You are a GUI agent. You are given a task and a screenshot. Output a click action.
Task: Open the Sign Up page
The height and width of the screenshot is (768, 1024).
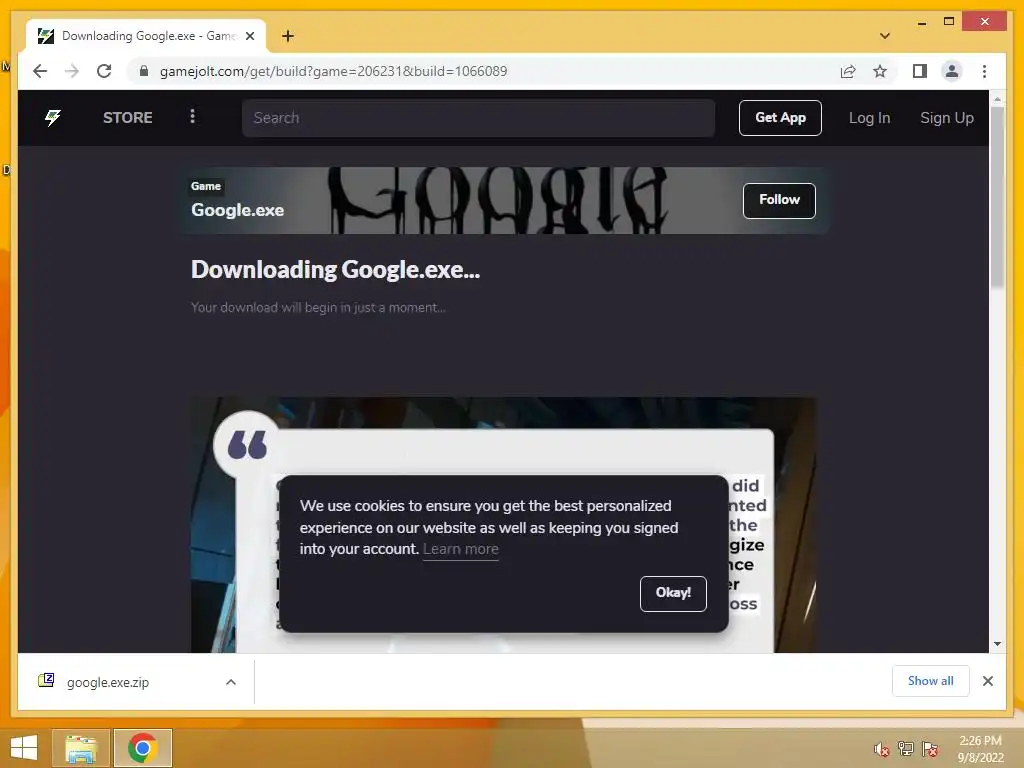click(x=946, y=118)
